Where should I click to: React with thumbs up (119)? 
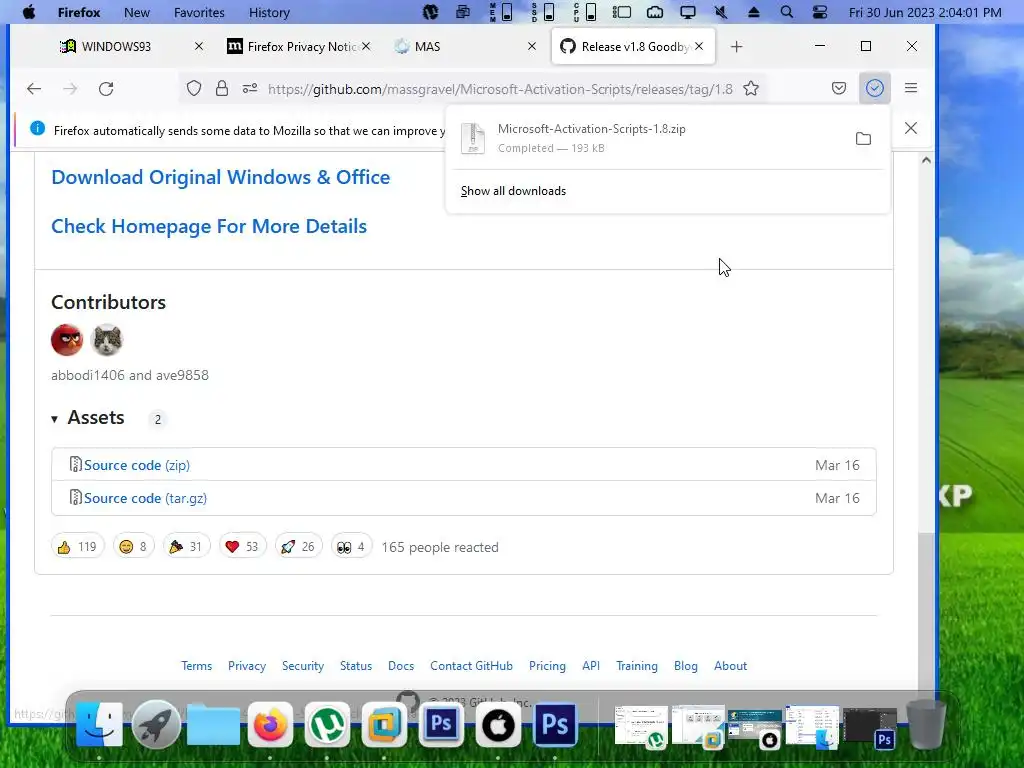pos(78,547)
